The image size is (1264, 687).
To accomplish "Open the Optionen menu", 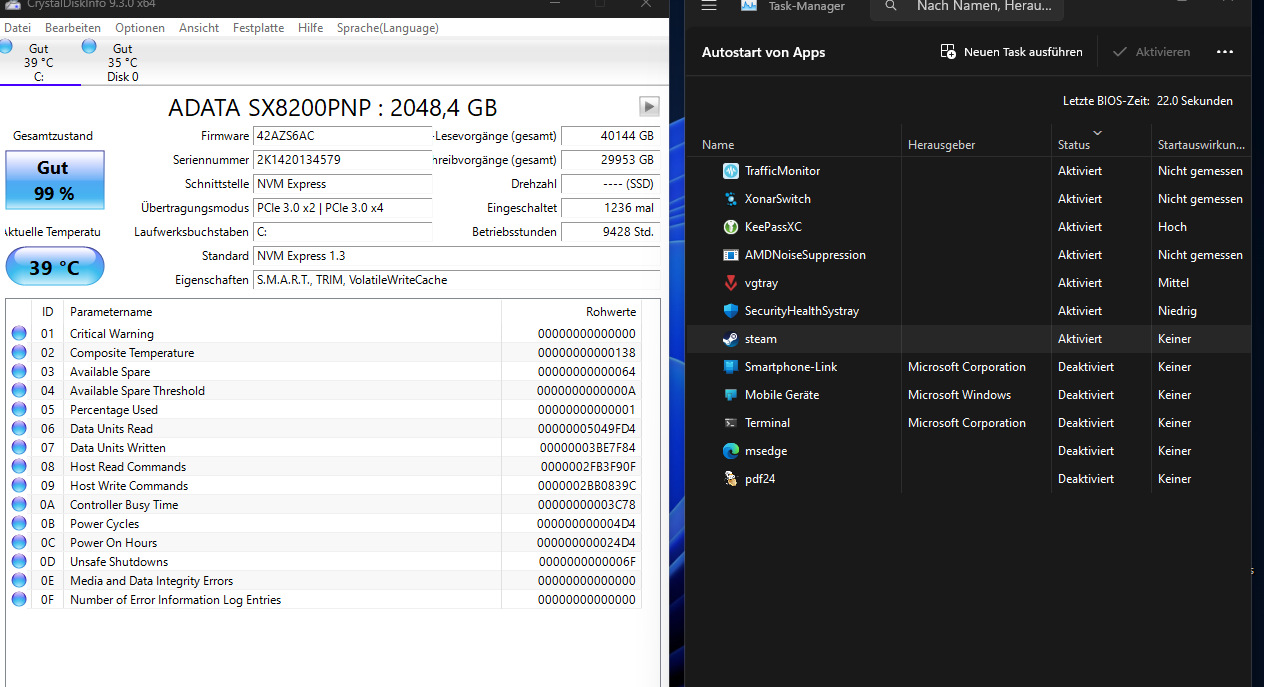I will coord(140,28).
